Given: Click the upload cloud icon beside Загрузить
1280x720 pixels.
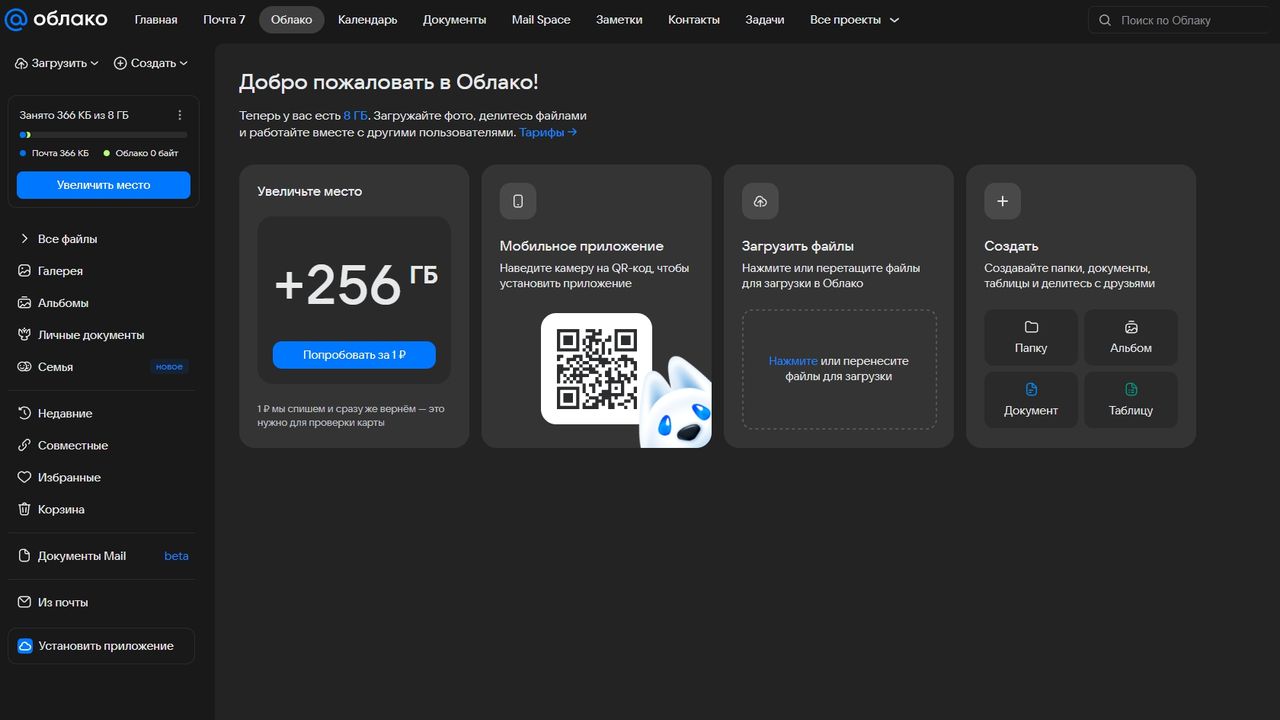Looking at the screenshot, I should [21, 63].
